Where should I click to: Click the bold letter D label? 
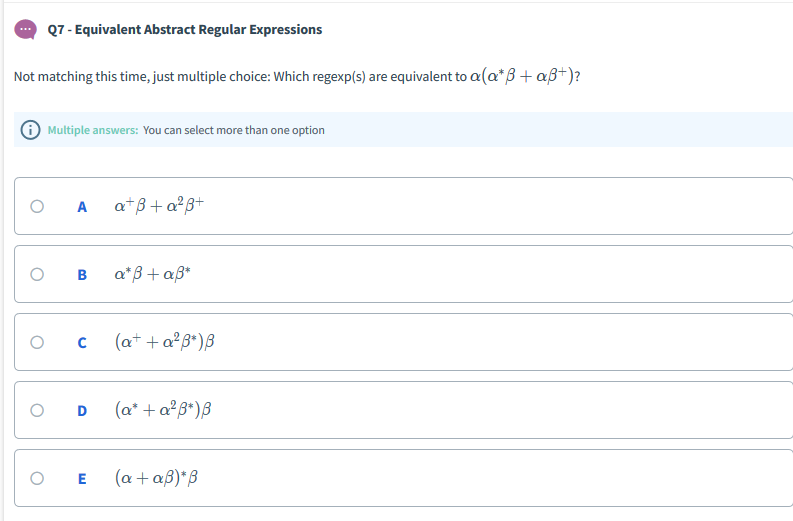(x=82, y=410)
